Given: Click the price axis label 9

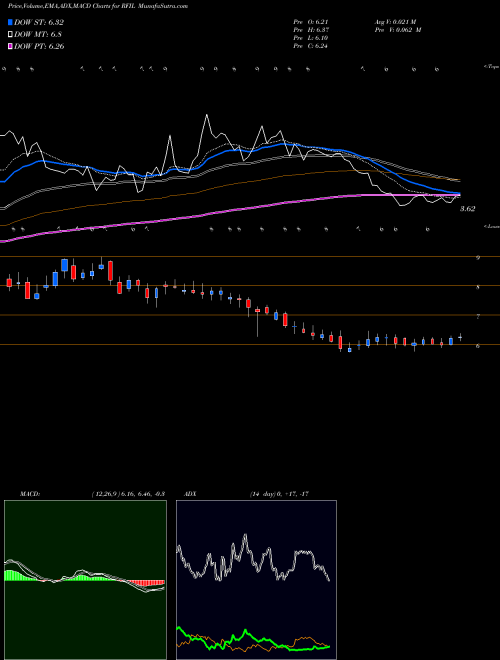Looking at the screenshot, I should pyautogui.click(x=478, y=258).
